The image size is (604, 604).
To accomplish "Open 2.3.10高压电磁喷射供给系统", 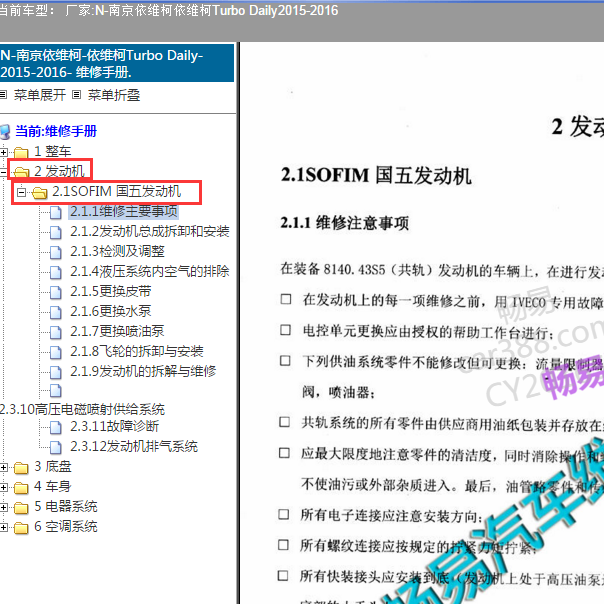I will coord(82,409).
